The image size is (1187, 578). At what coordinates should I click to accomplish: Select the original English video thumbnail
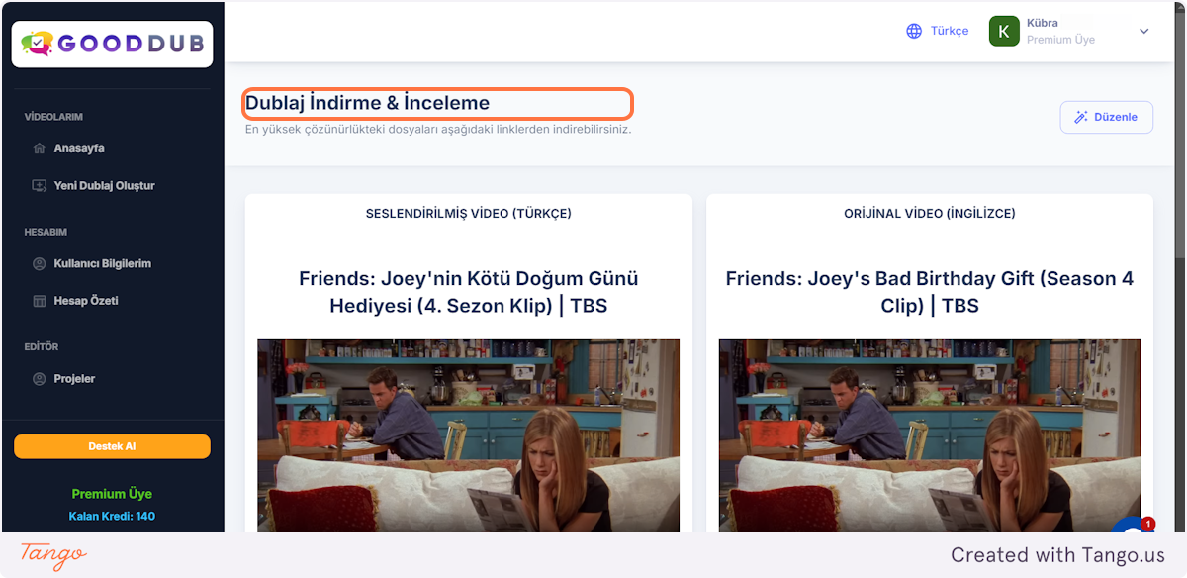click(x=929, y=435)
